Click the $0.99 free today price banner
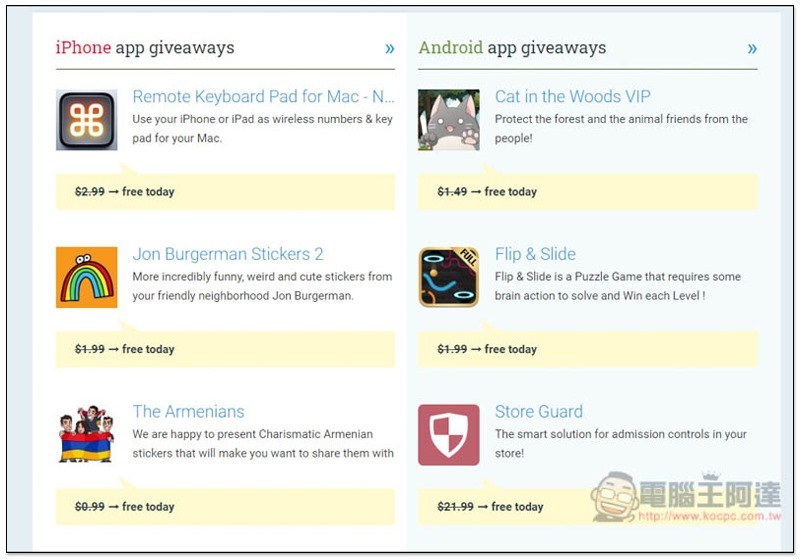The image size is (800, 559). click(x=225, y=506)
